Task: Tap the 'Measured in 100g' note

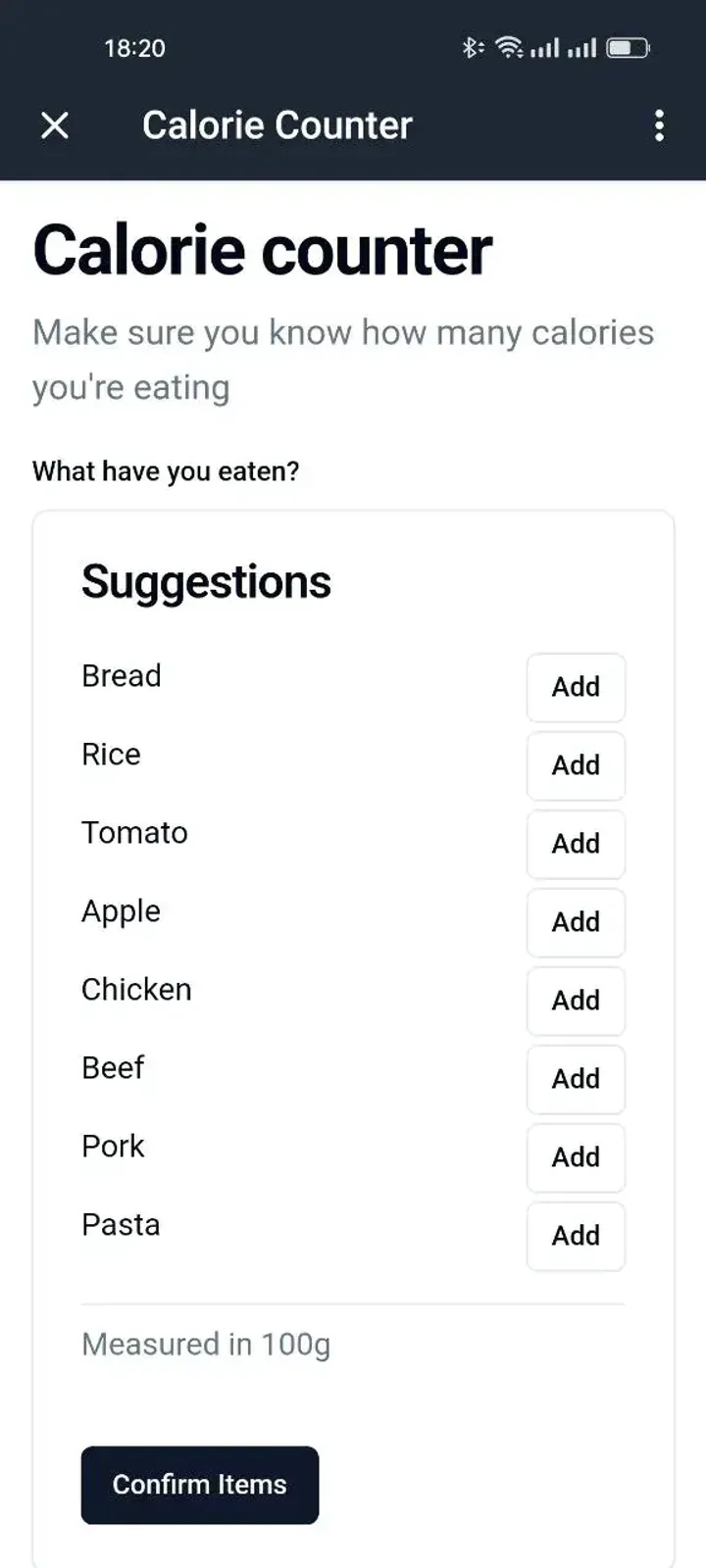Action: [x=206, y=1345]
